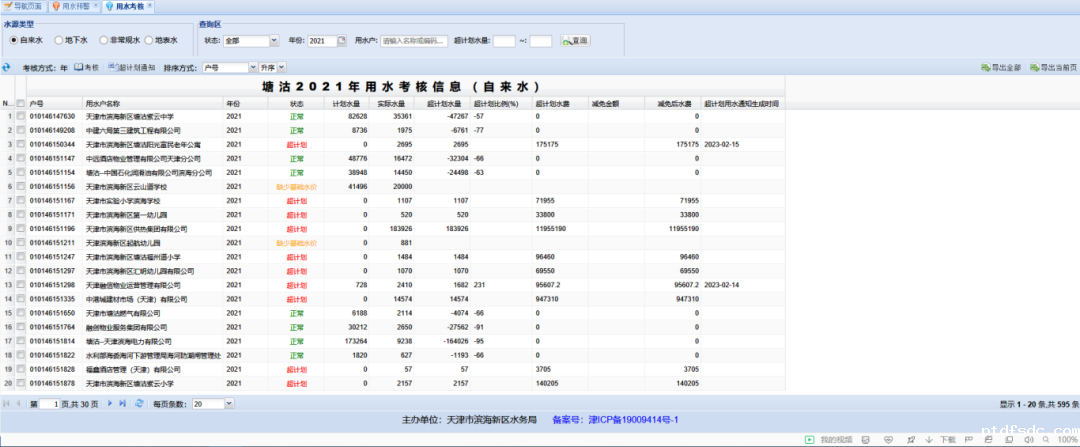Click the 年份 field showing 2021
Image resolution: width=1080 pixels, height=447 pixels.
tap(322, 41)
